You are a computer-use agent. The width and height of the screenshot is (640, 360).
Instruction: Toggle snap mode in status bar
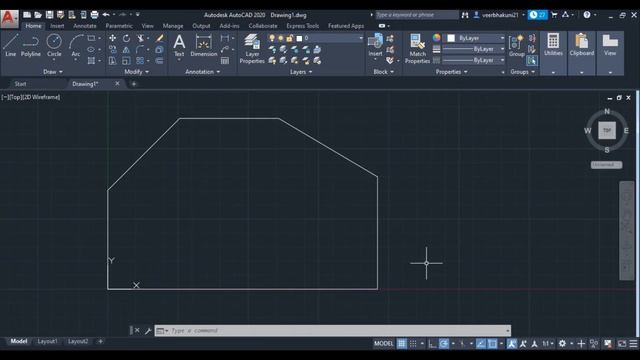tap(413, 344)
